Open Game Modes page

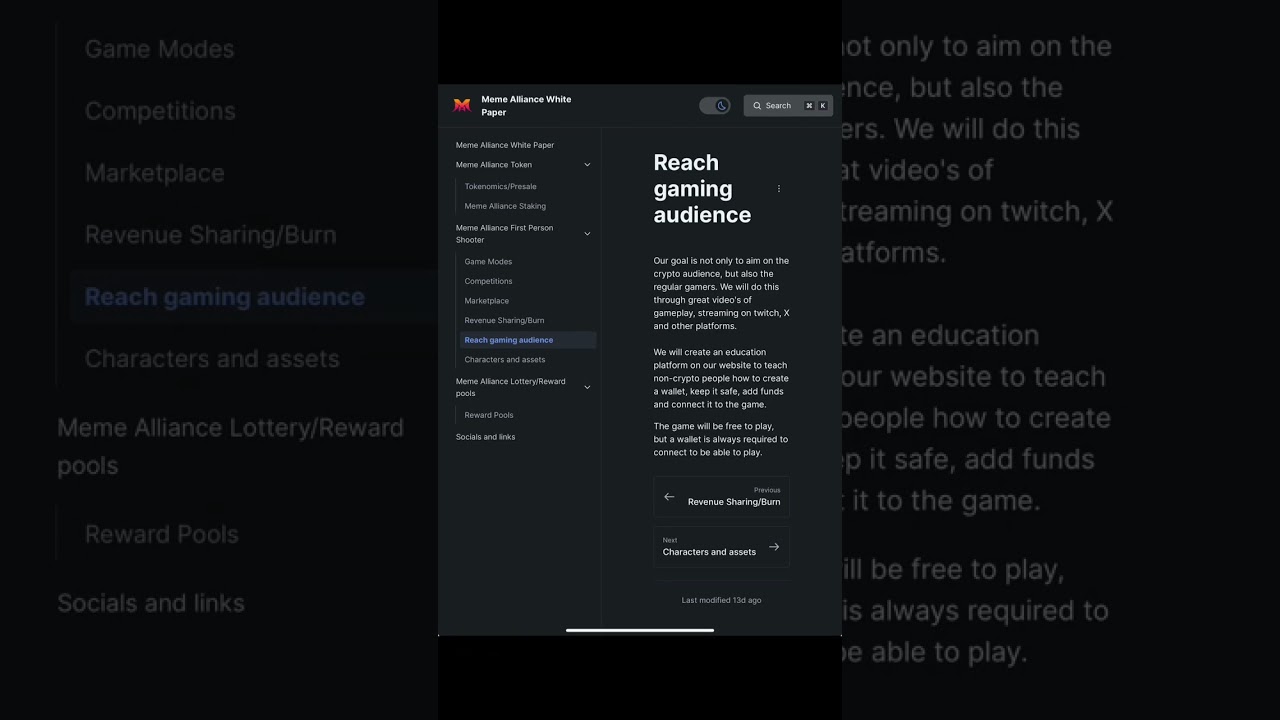pos(488,262)
